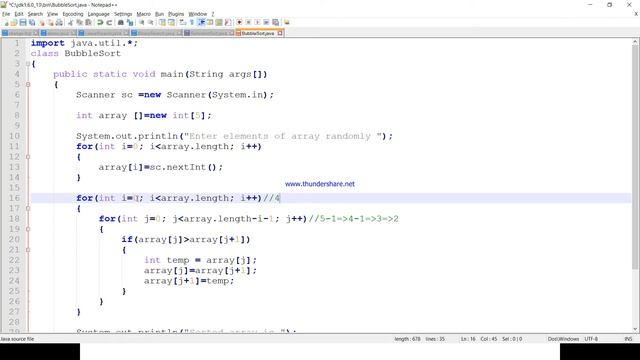Create a new file with the New toolbar icon

[x=7, y=22]
